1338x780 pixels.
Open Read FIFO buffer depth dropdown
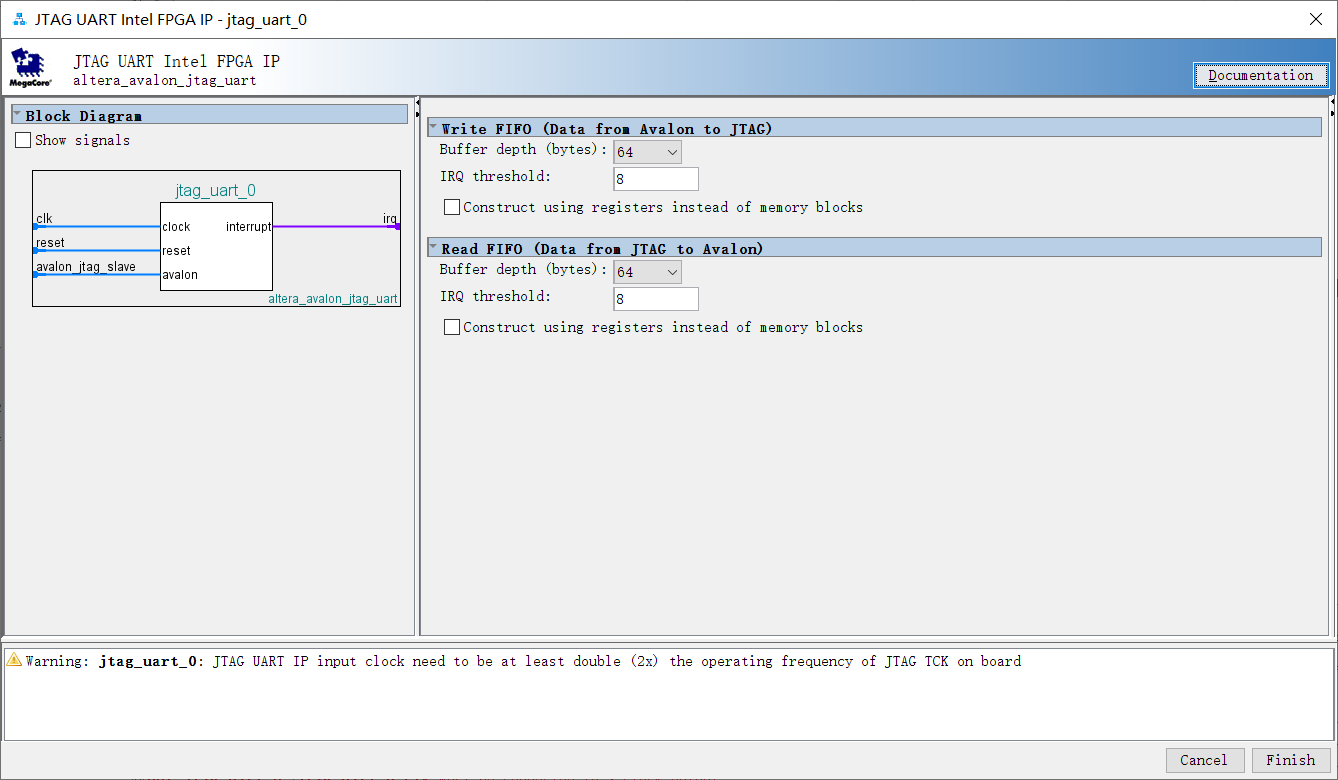[647, 272]
